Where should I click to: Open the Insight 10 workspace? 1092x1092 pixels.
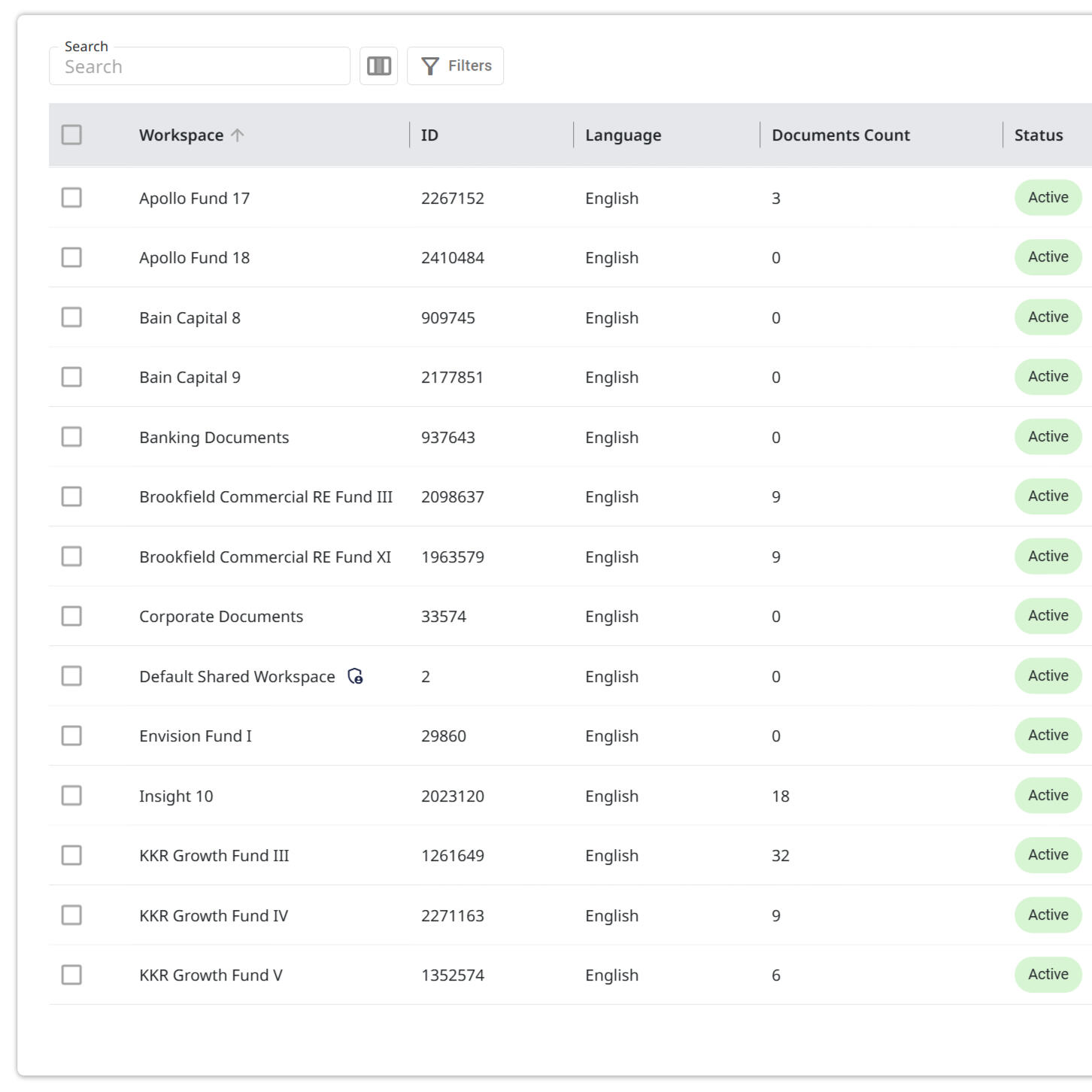(176, 796)
